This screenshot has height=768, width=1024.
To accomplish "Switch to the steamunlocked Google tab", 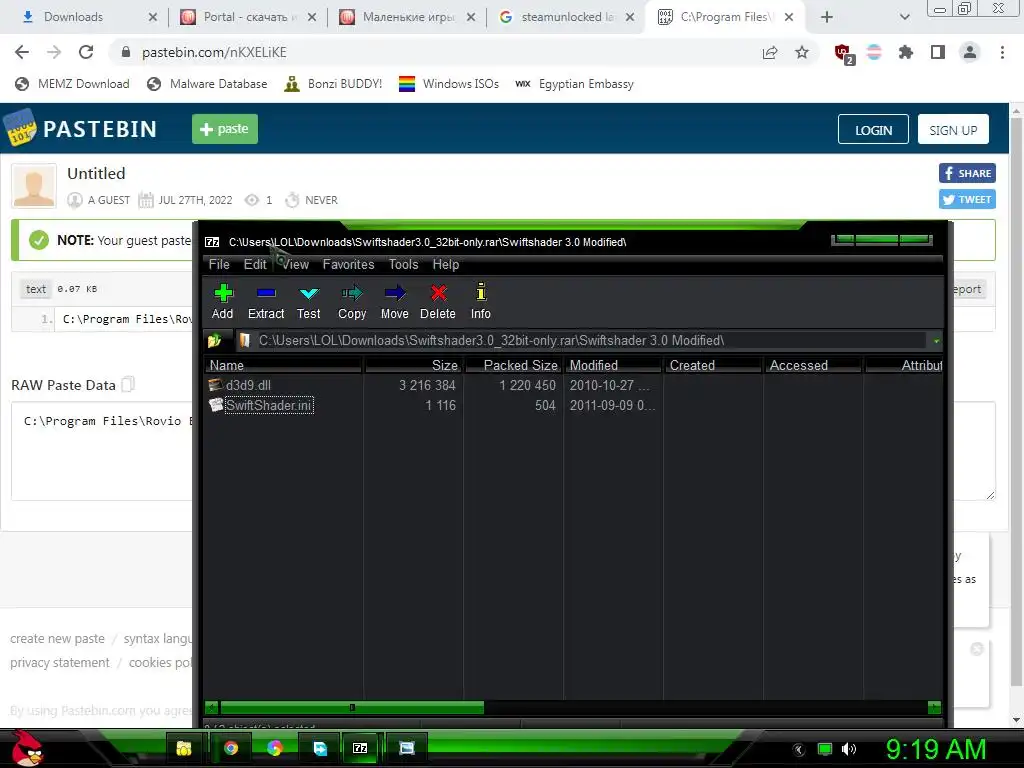I will click(x=566, y=17).
